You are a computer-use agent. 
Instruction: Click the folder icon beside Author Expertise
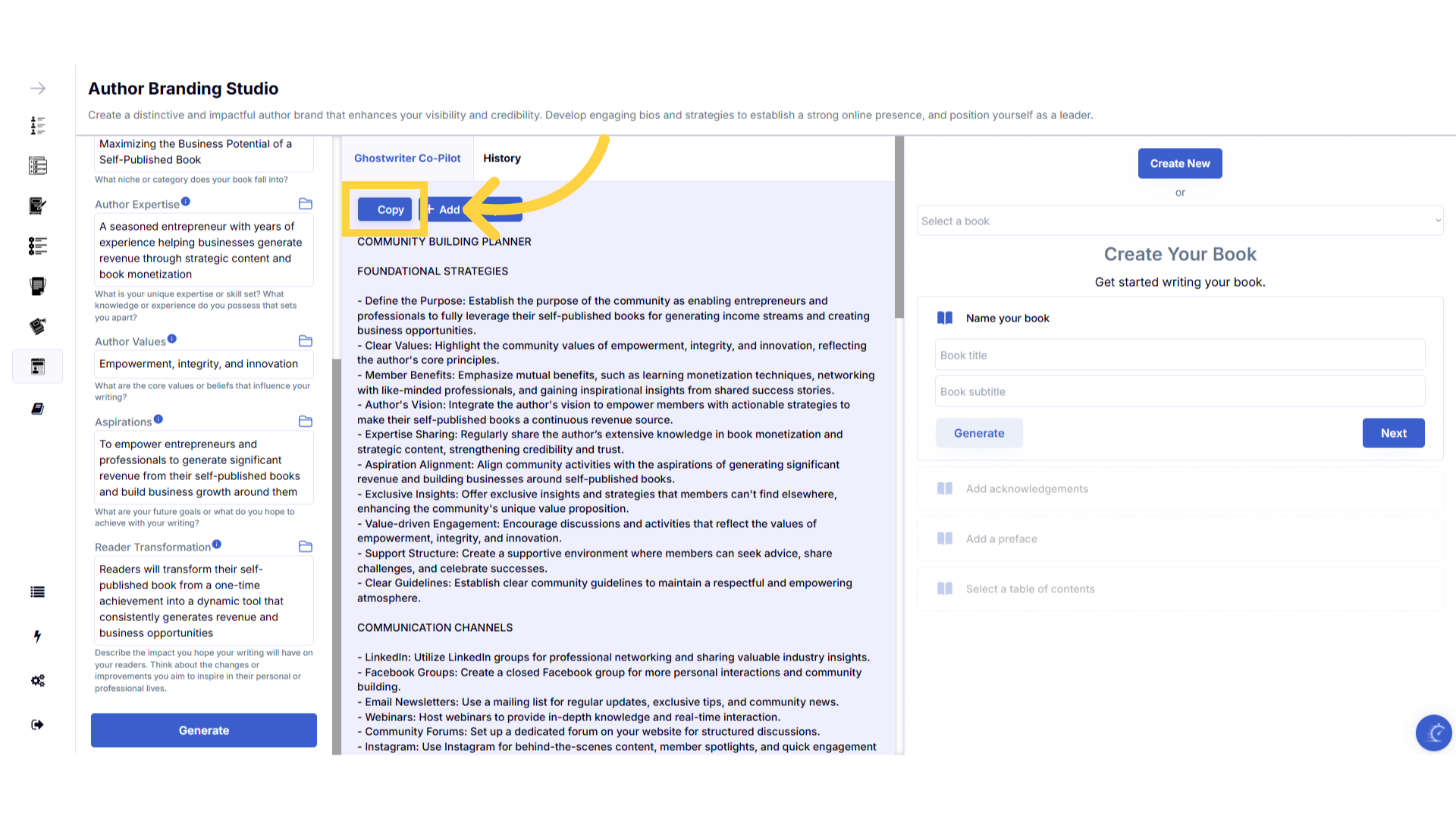coord(306,204)
